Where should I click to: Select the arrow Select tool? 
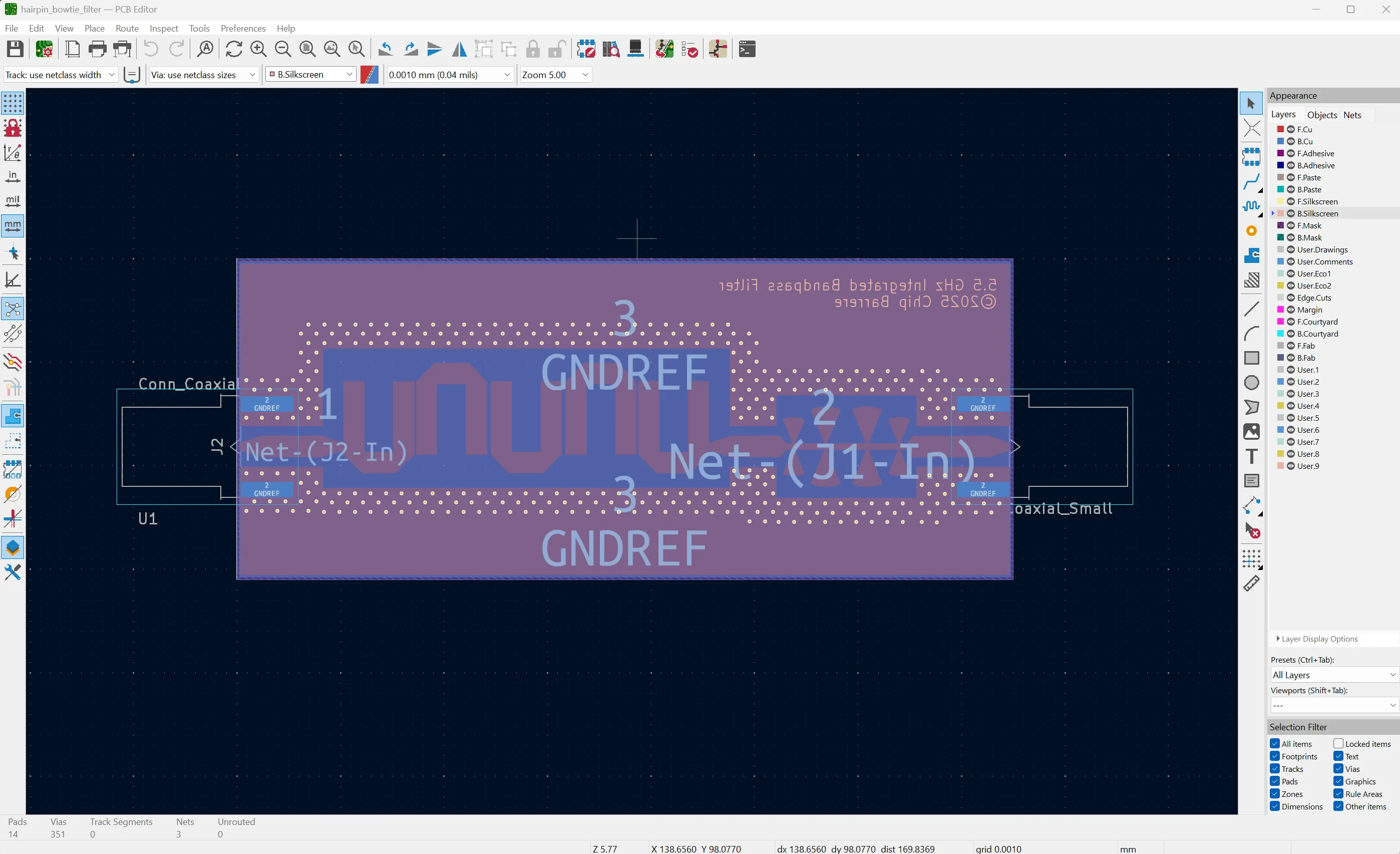(x=1251, y=103)
